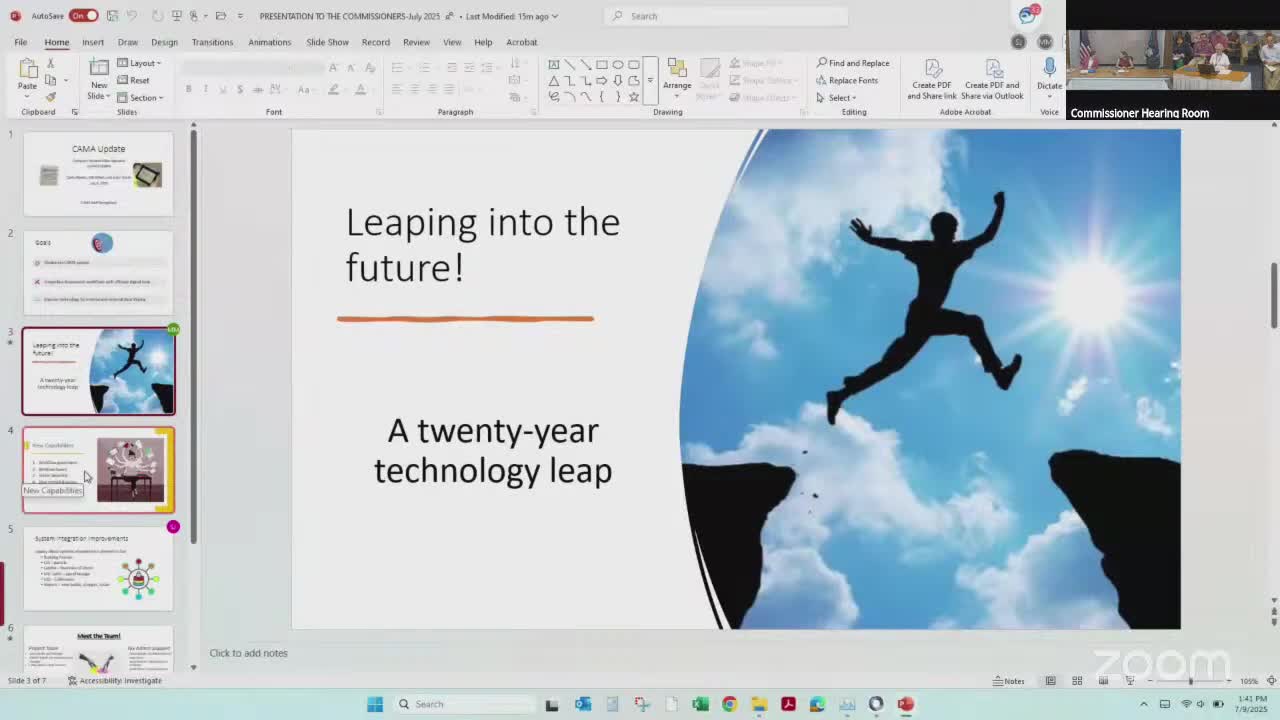Open the Windows Start menu

[x=375, y=704]
